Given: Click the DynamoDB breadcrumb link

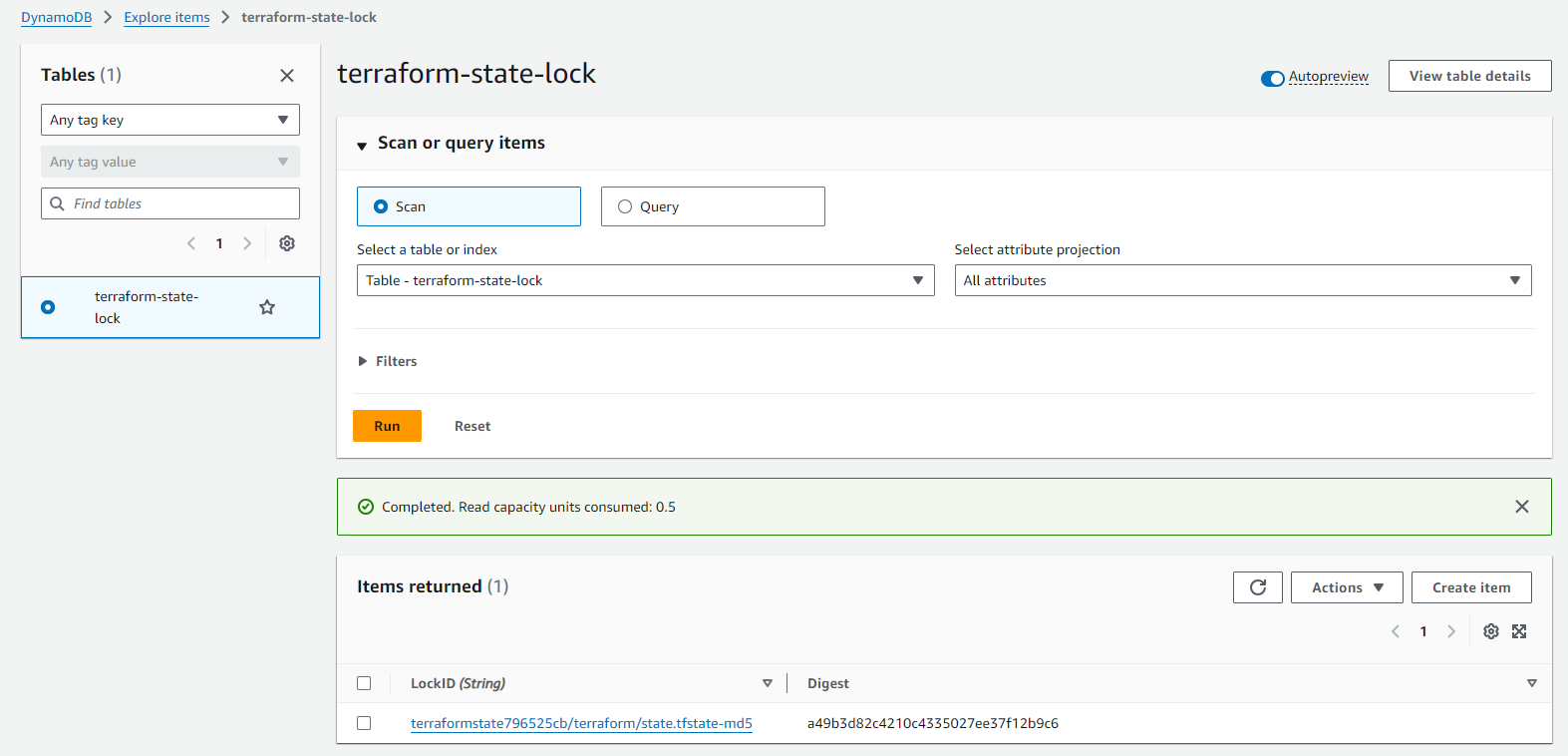Looking at the screenshot, I should click(56, 17).
